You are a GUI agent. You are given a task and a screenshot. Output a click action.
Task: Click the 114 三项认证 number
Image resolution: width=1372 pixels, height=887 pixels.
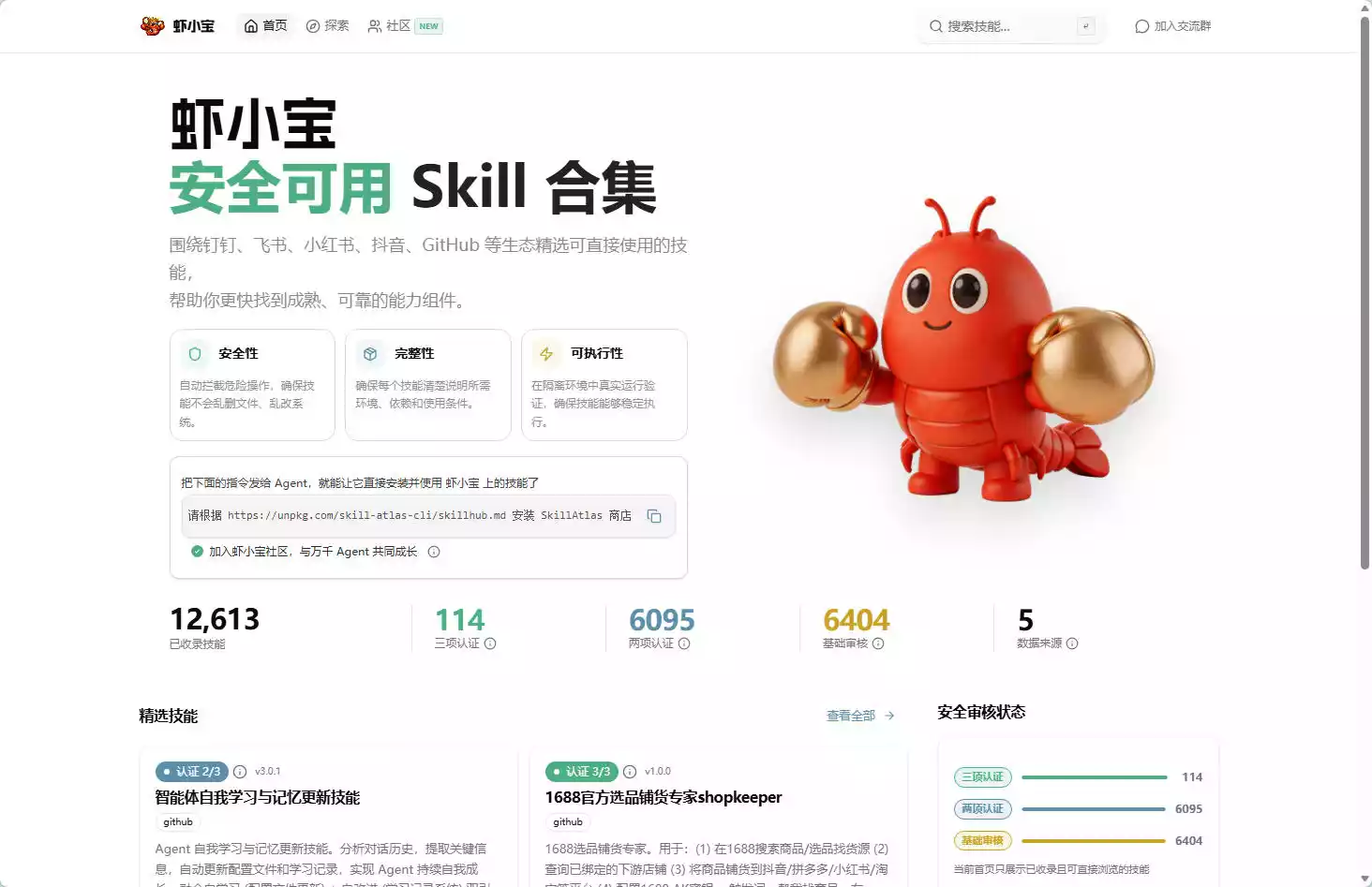pos(460,620)
